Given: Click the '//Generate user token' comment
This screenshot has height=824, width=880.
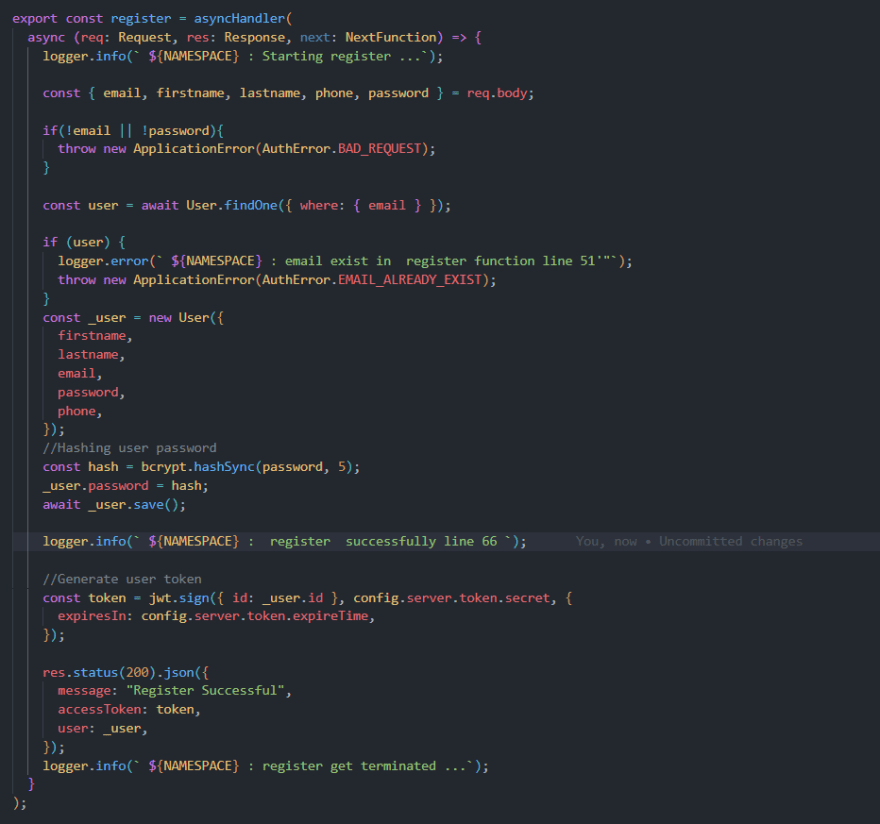Looking at the screenshot, I should pos(122,579).
